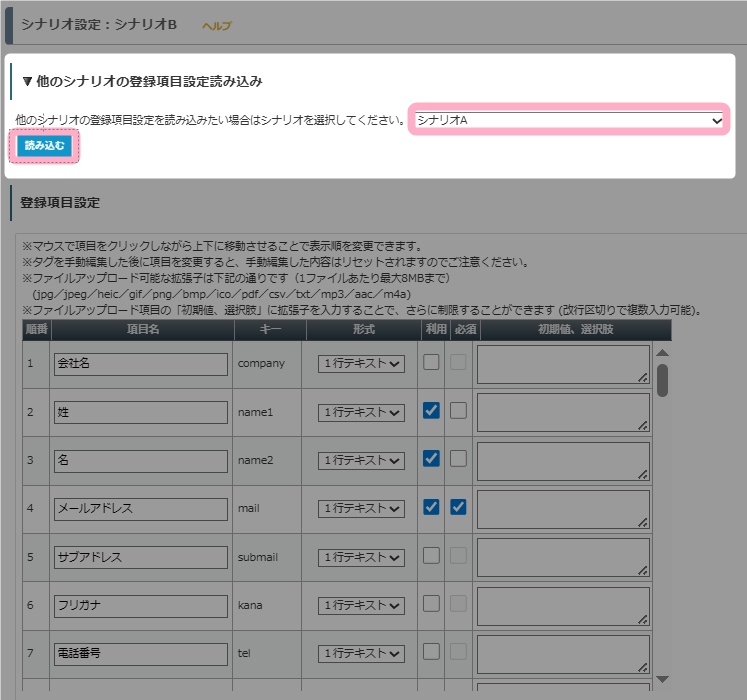Viewport: 747px width, 700px height.
Task: Edit the メールアドレス item name field
Action: pos(141,509)
